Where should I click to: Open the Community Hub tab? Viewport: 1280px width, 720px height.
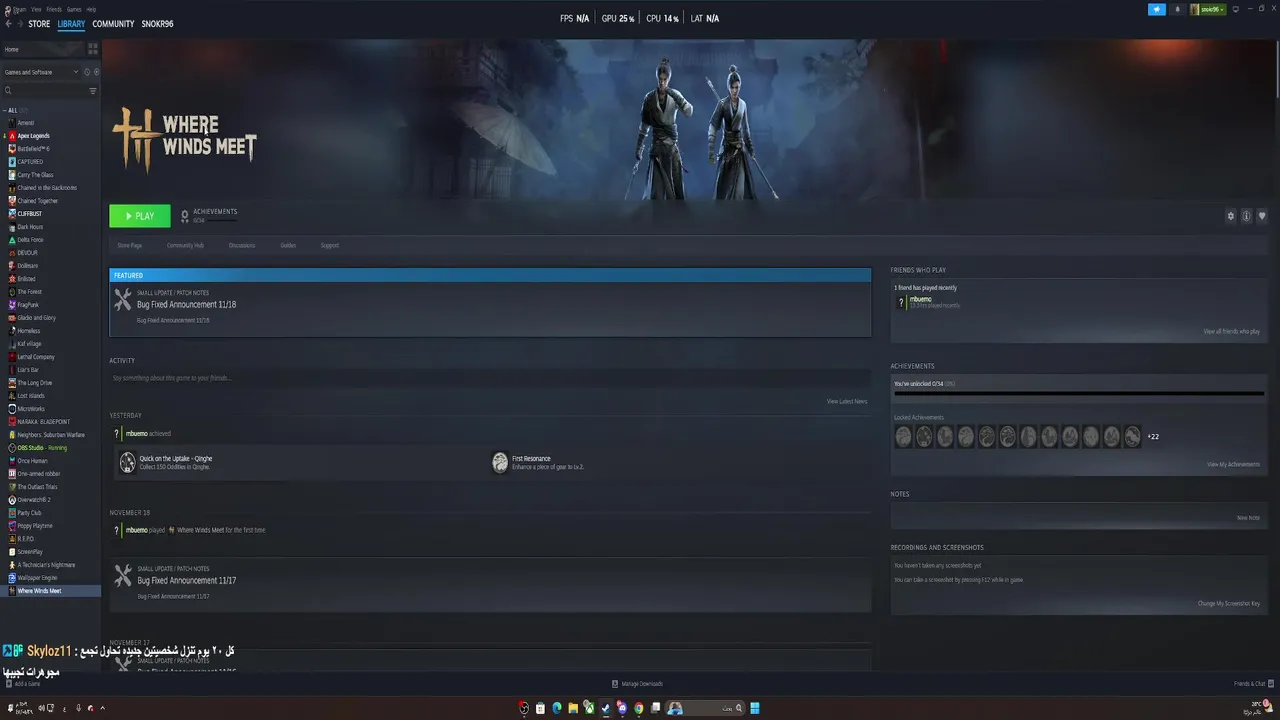pos(185,245)
